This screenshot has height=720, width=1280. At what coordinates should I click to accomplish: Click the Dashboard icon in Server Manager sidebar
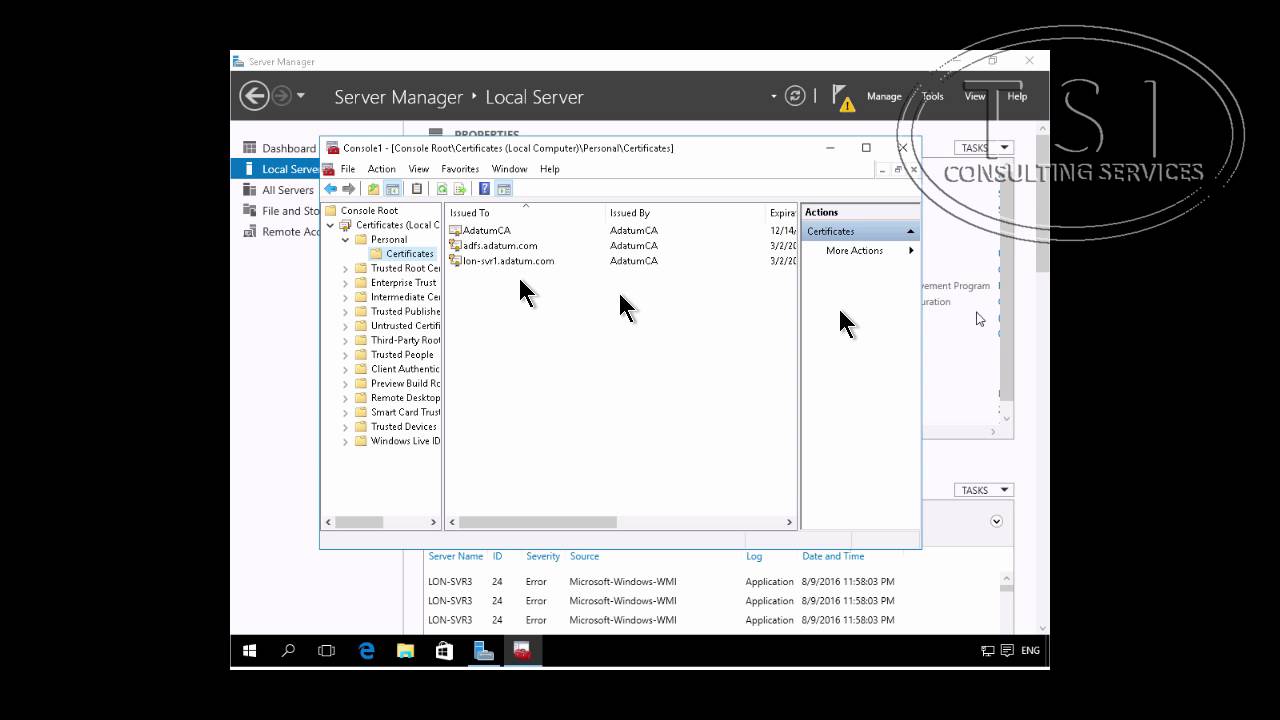(250, 148)
